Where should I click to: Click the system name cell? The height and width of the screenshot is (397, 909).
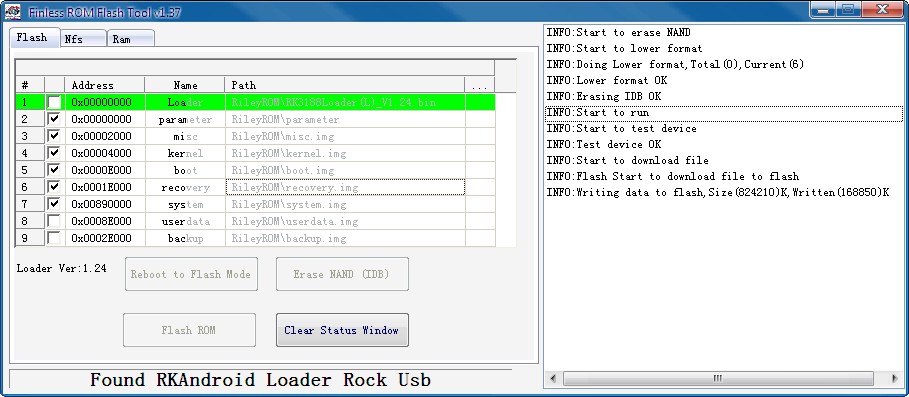185,204
